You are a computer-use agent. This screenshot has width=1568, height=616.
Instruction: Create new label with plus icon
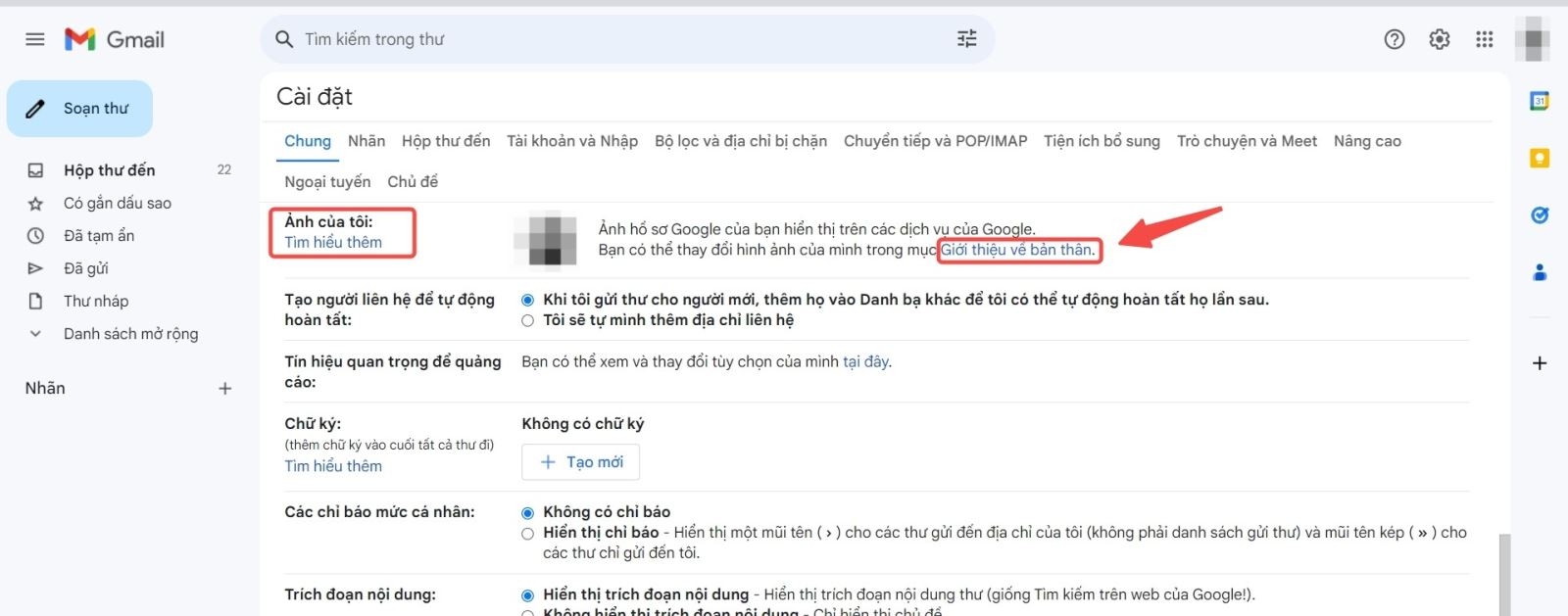pos(225,389)
